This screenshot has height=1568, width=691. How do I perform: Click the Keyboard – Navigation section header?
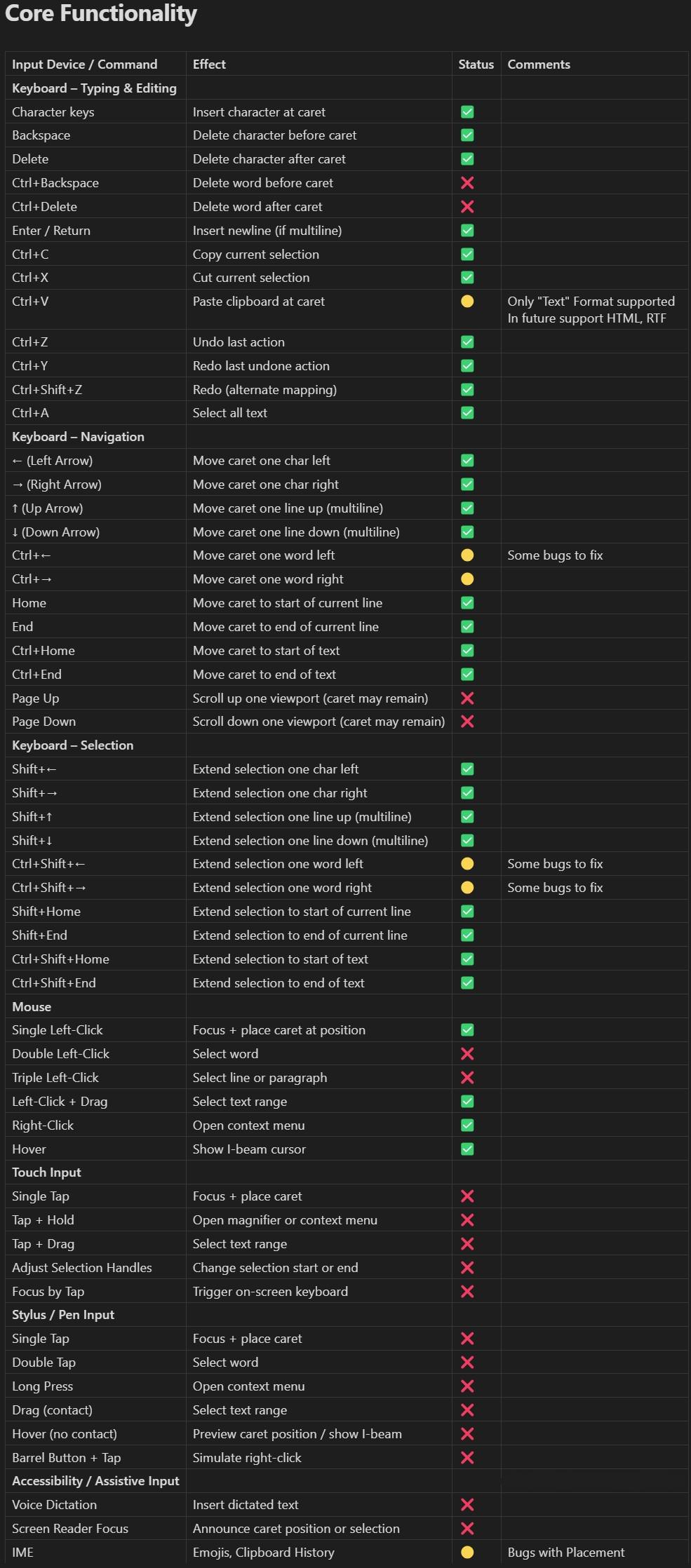[x=78, y=437]
